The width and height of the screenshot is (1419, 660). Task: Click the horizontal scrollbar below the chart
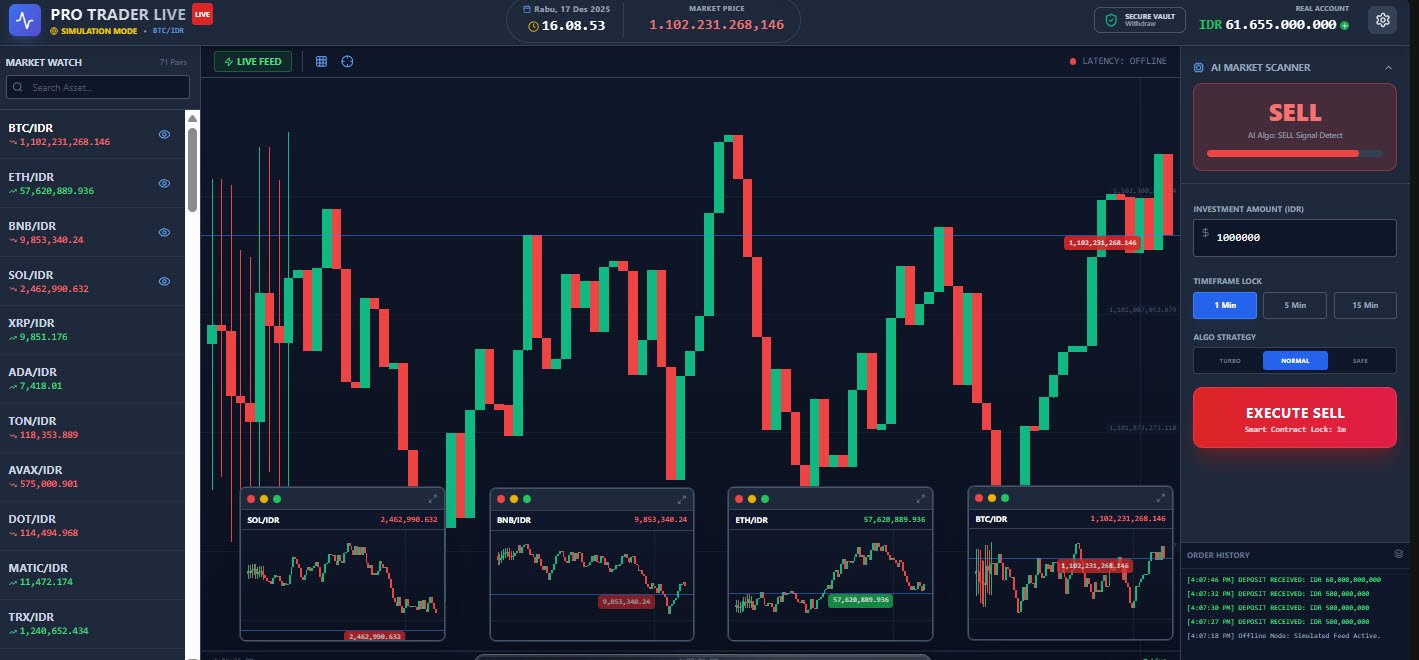coord(702,657)
